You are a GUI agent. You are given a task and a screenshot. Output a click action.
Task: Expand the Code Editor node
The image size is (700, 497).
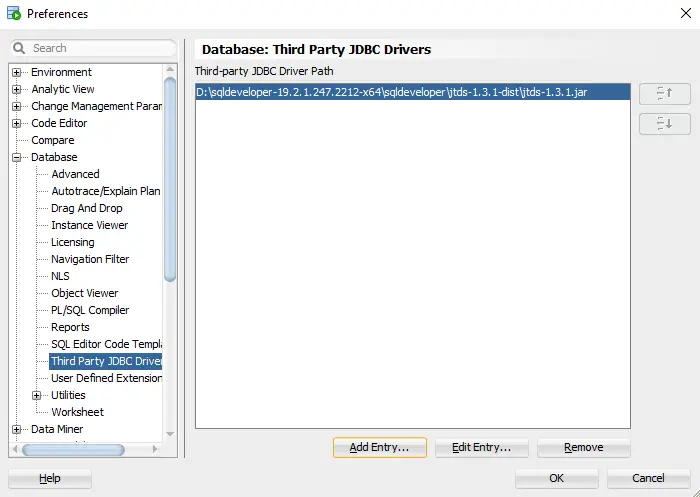(17, 123)
